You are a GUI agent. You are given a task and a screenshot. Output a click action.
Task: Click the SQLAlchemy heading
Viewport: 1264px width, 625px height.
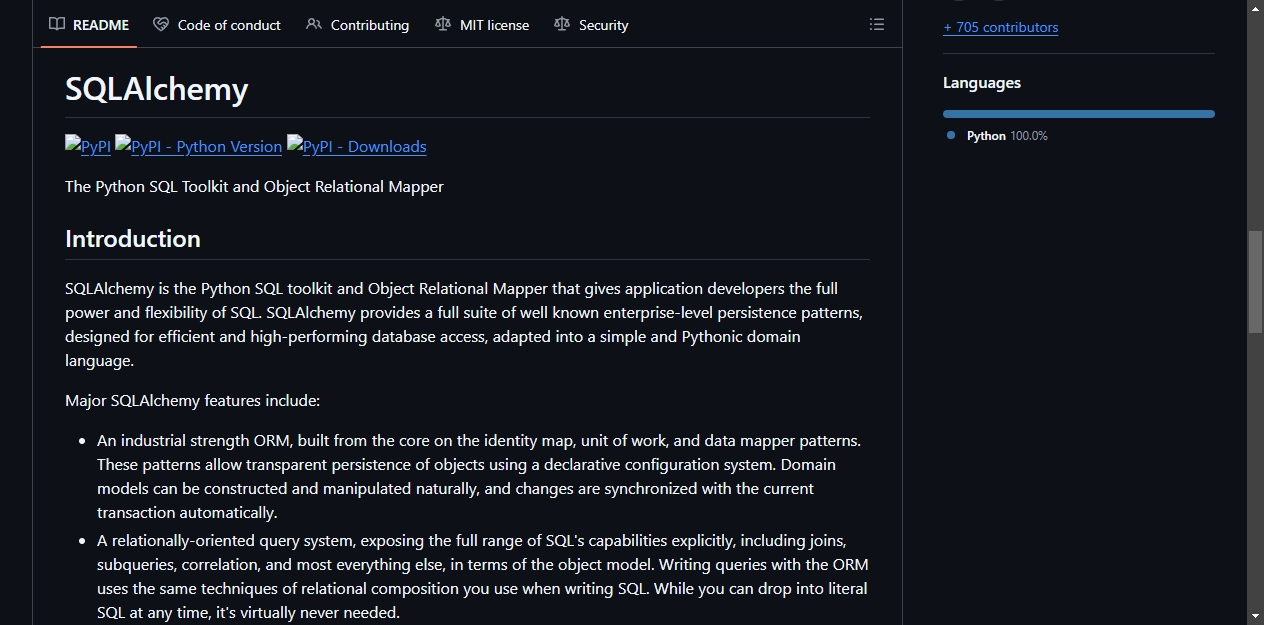157,89
